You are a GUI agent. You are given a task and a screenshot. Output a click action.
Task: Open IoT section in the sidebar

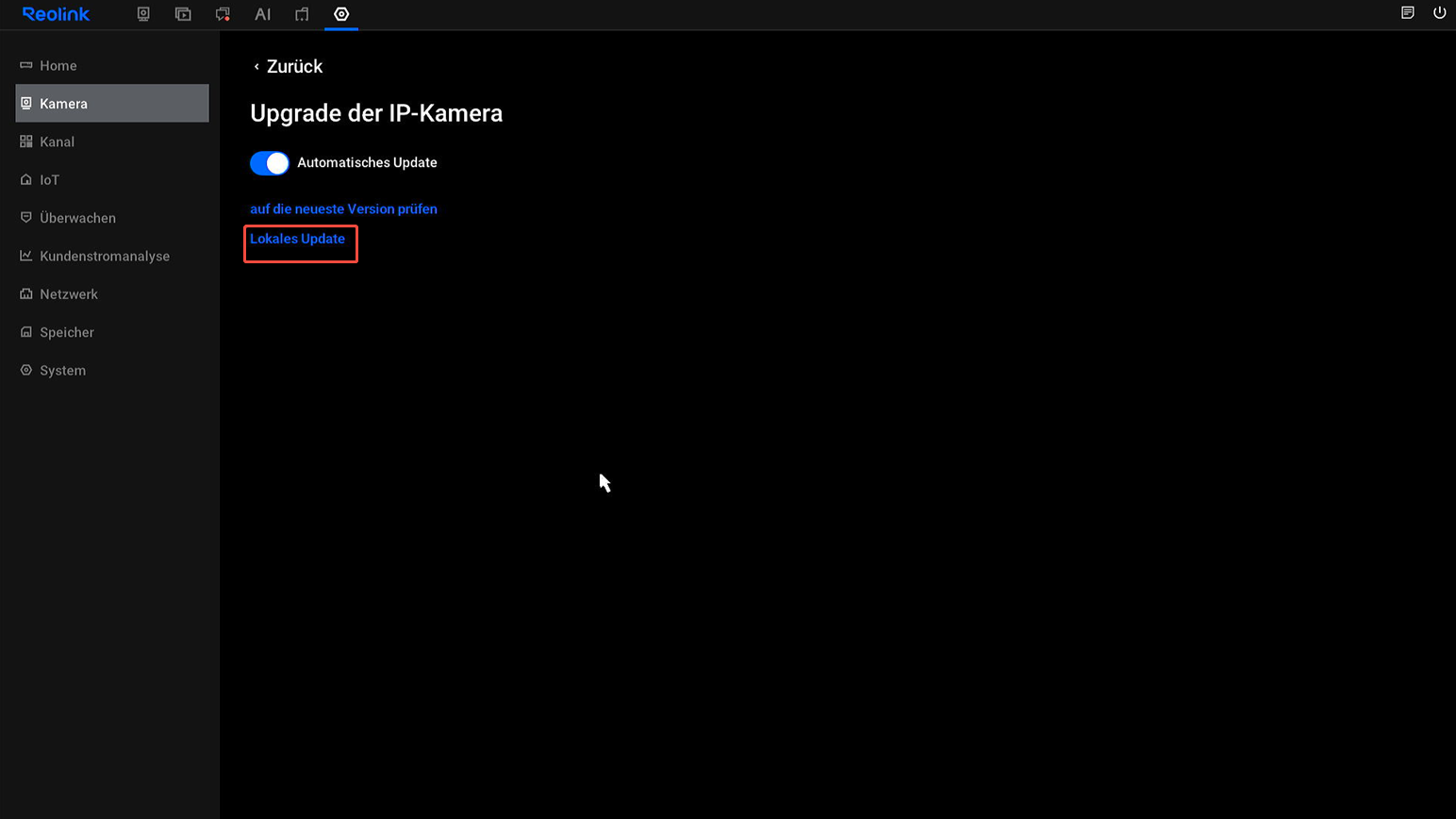[112, 179]
